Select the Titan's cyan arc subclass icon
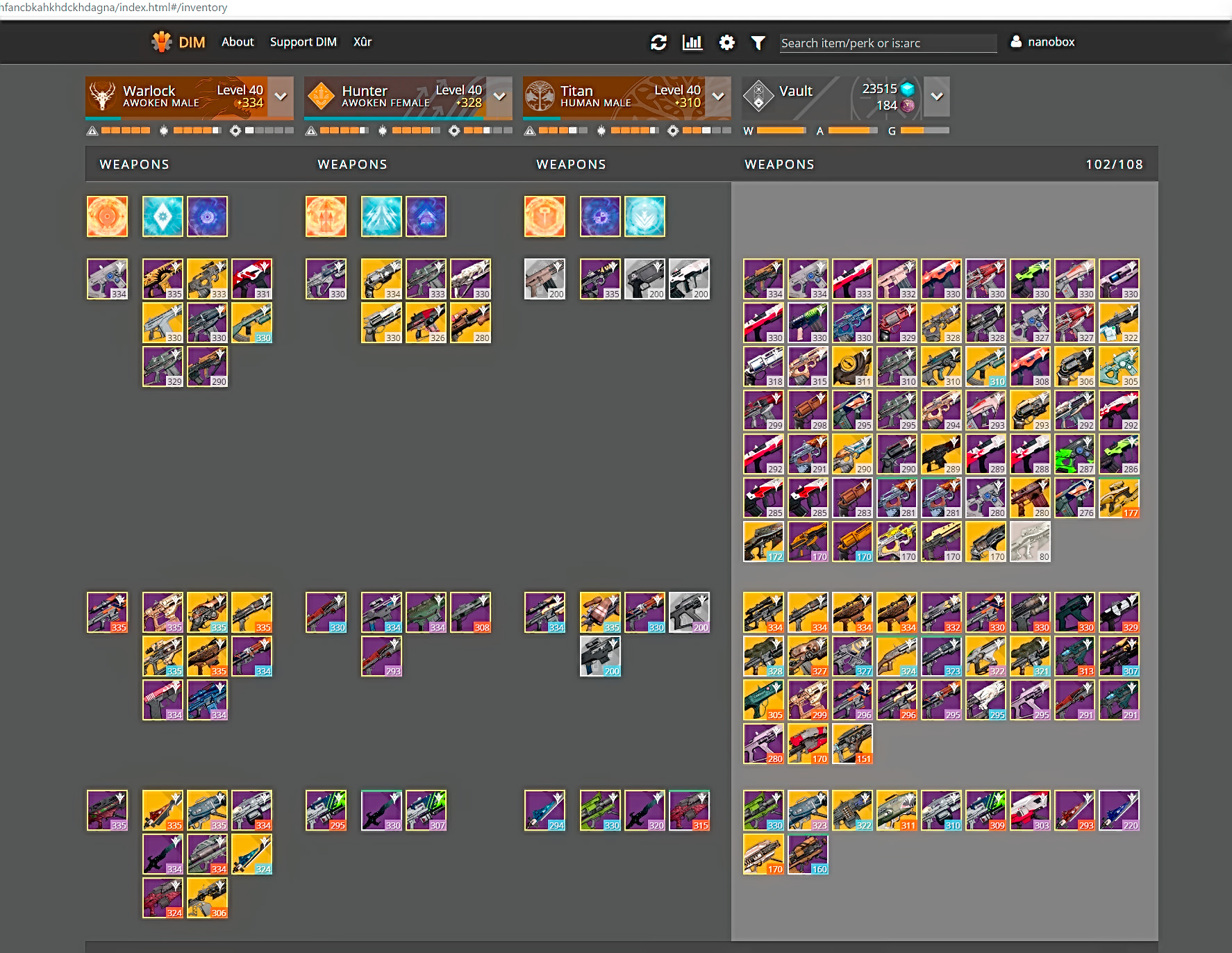 644,216
